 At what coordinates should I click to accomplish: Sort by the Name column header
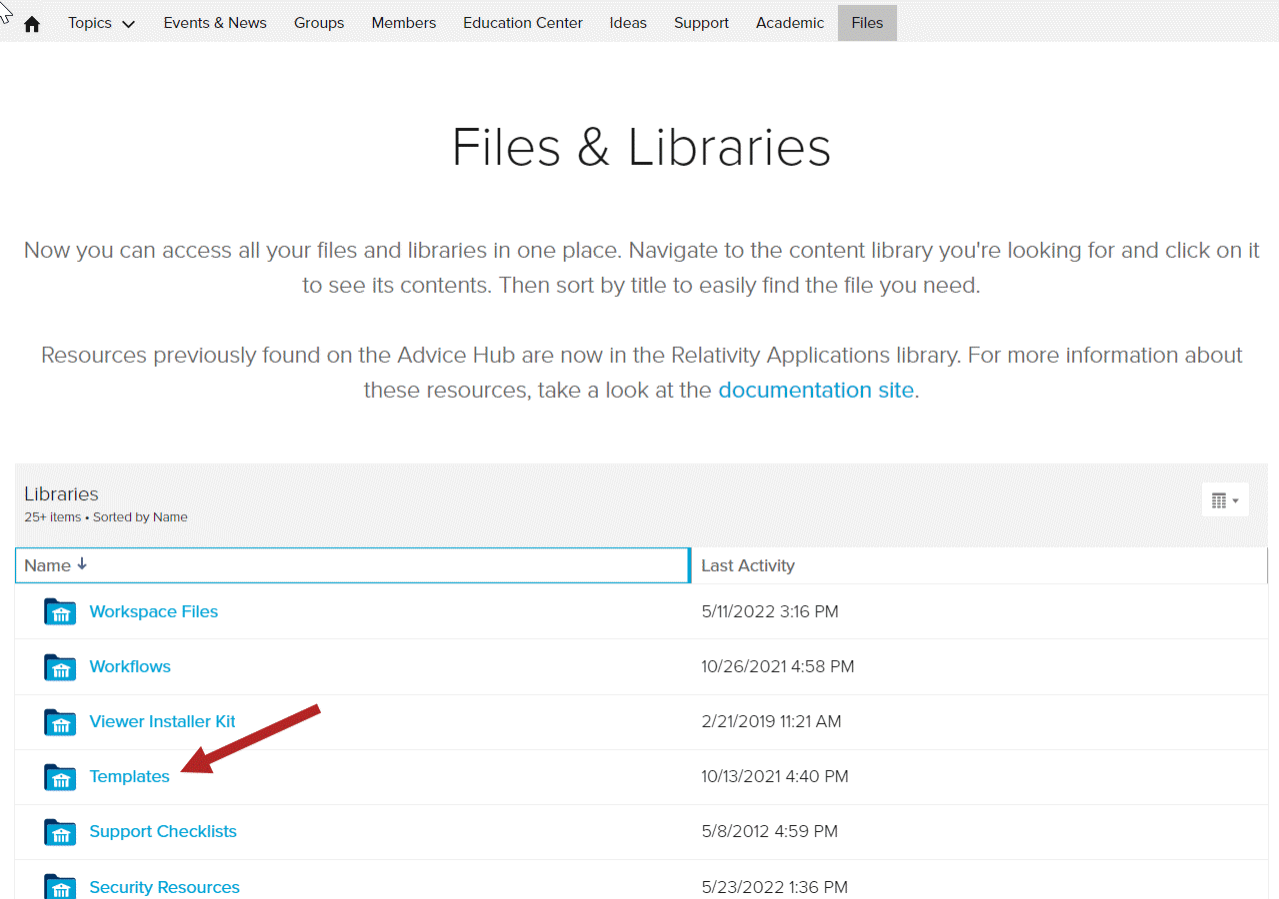352,565
